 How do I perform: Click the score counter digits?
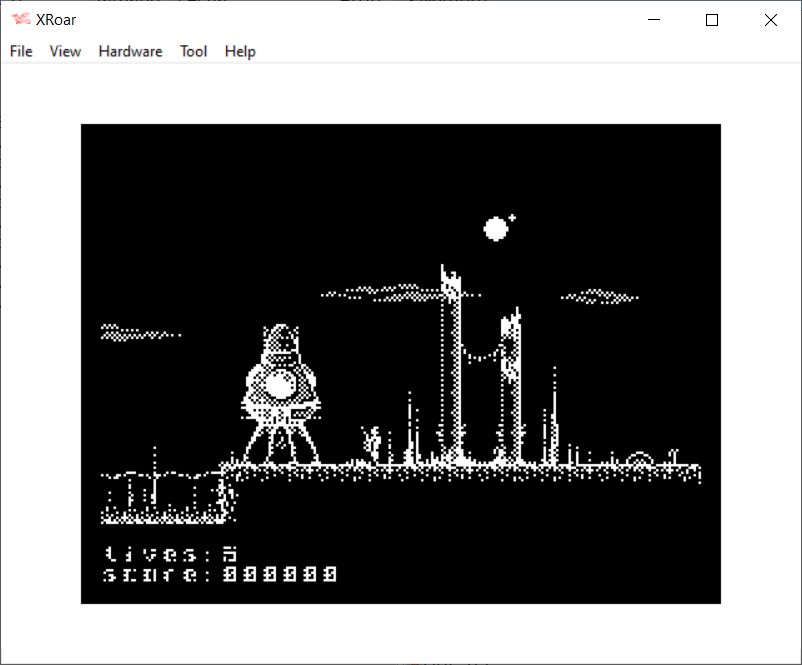point(279,575)
